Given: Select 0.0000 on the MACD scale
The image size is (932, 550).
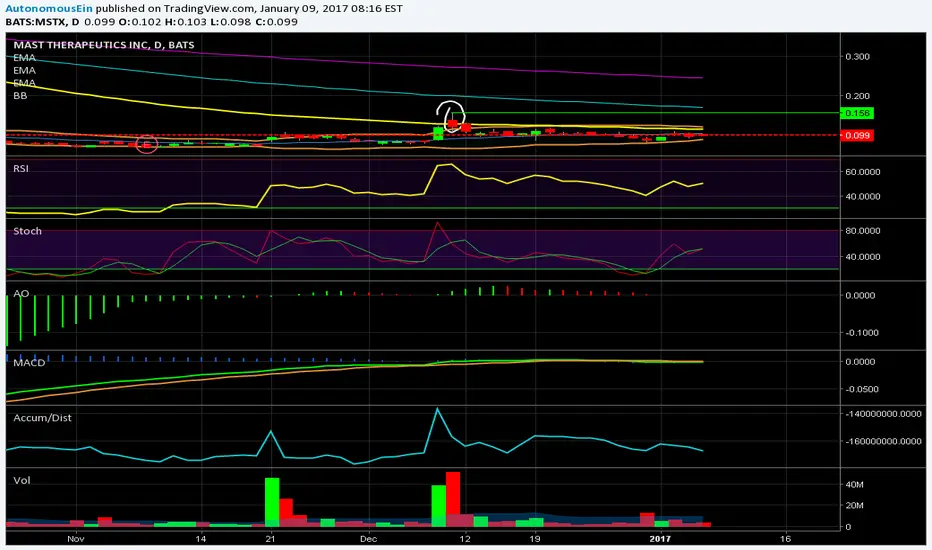Looking at the screenshot, I should click(860, 362).
